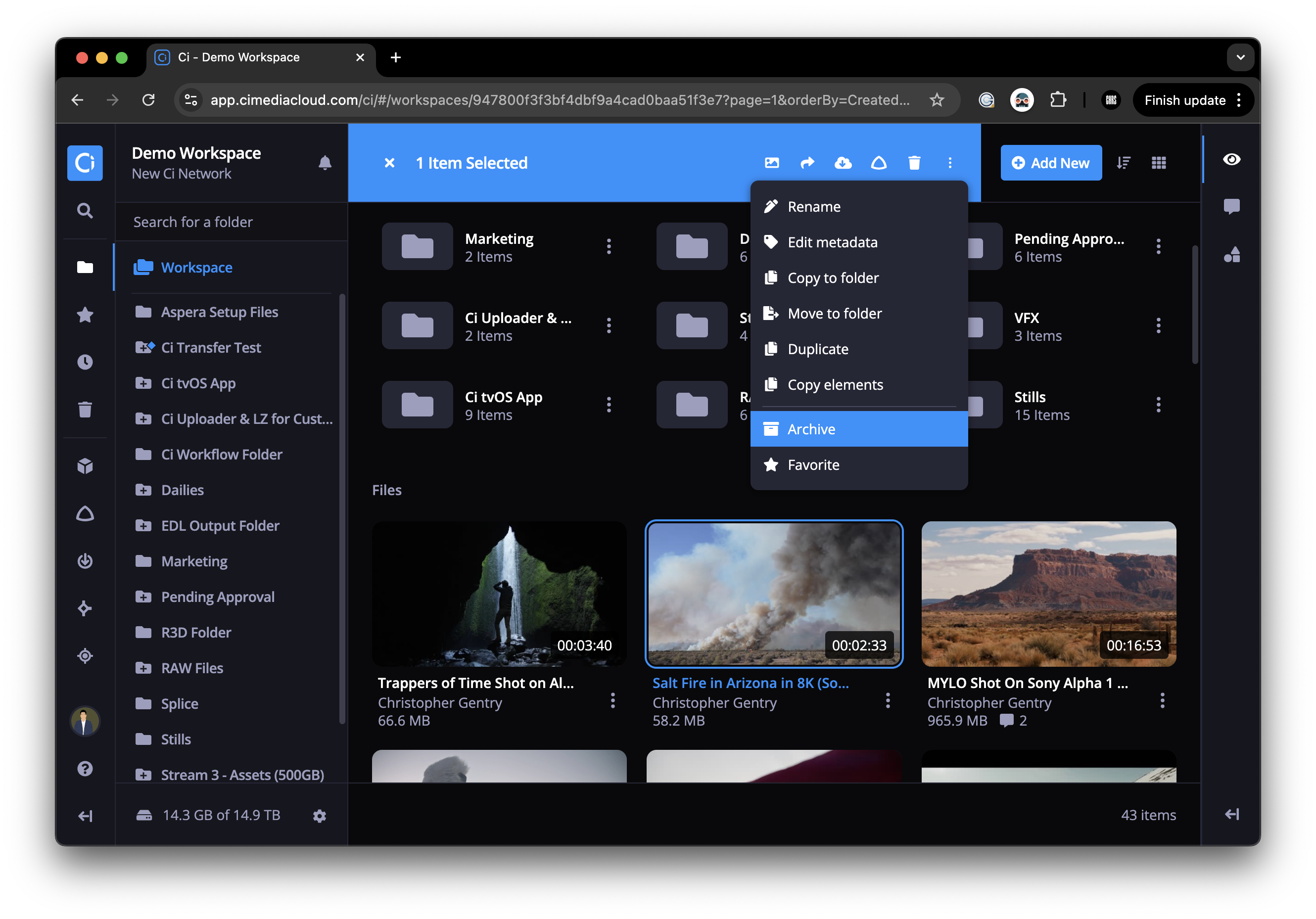Open the help question mark icon
This screenshot has height=919, width=1316.
tap(85, 768)
